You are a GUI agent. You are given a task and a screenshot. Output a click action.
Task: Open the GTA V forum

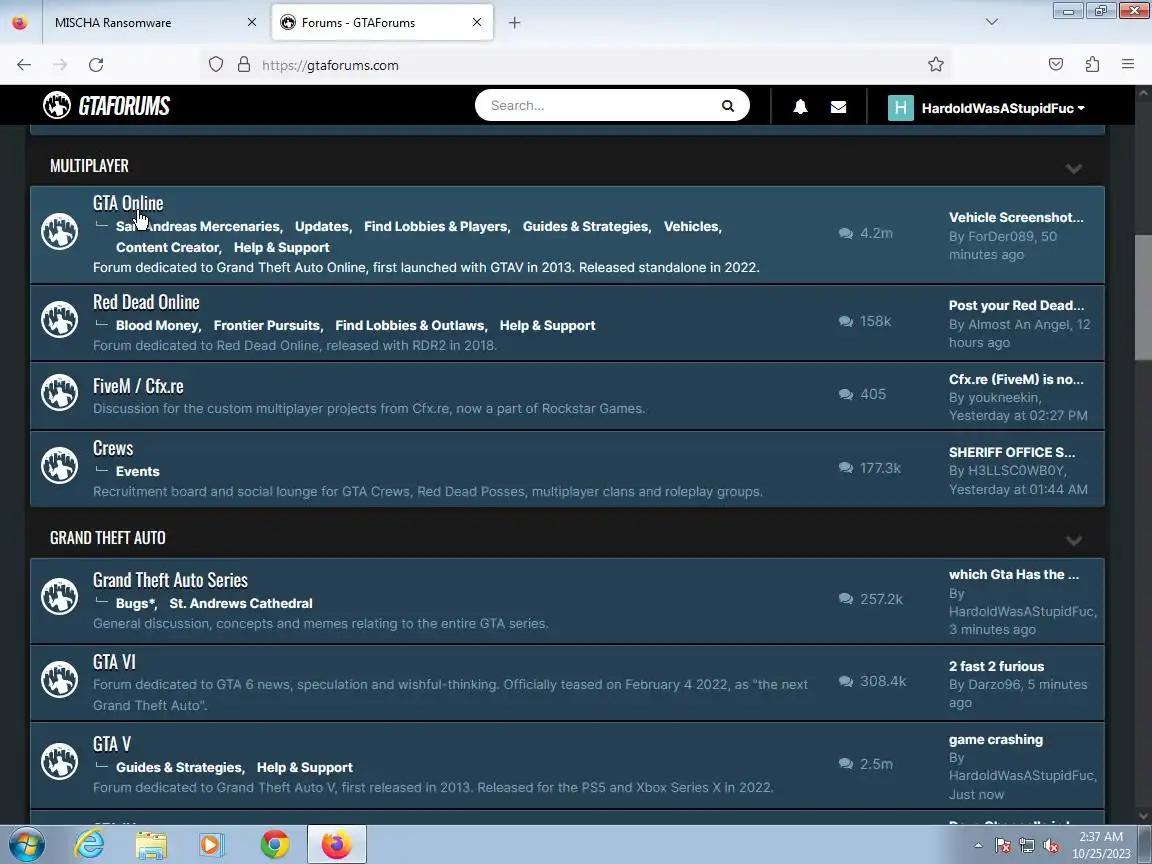tap(112, 744)
